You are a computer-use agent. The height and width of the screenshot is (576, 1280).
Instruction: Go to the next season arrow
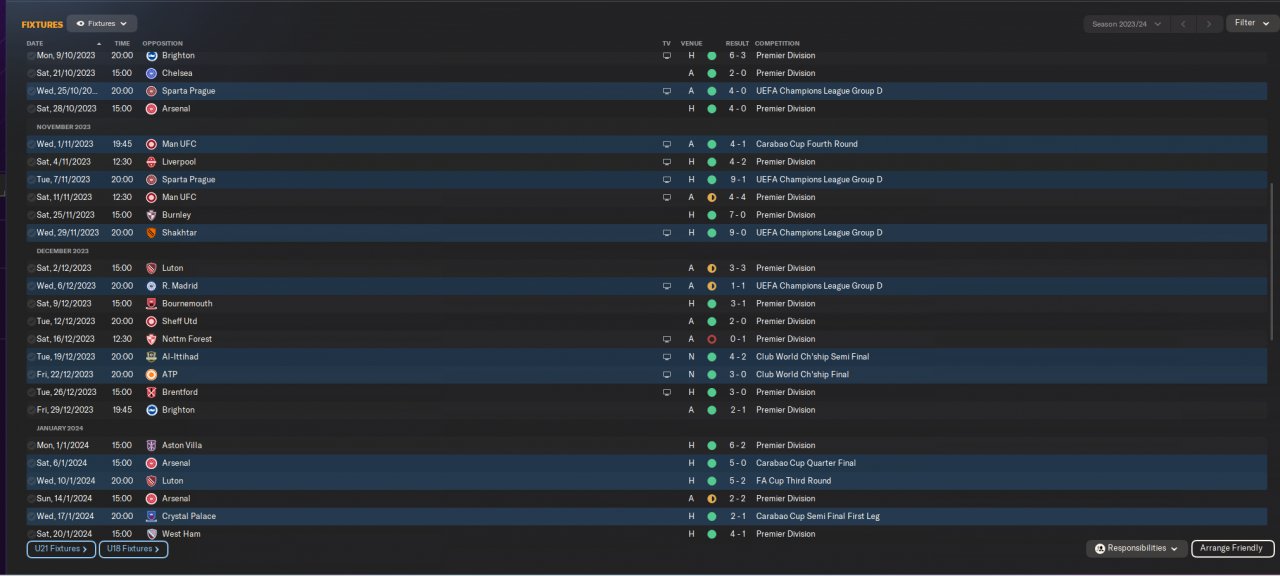[x=1210, y=24]
